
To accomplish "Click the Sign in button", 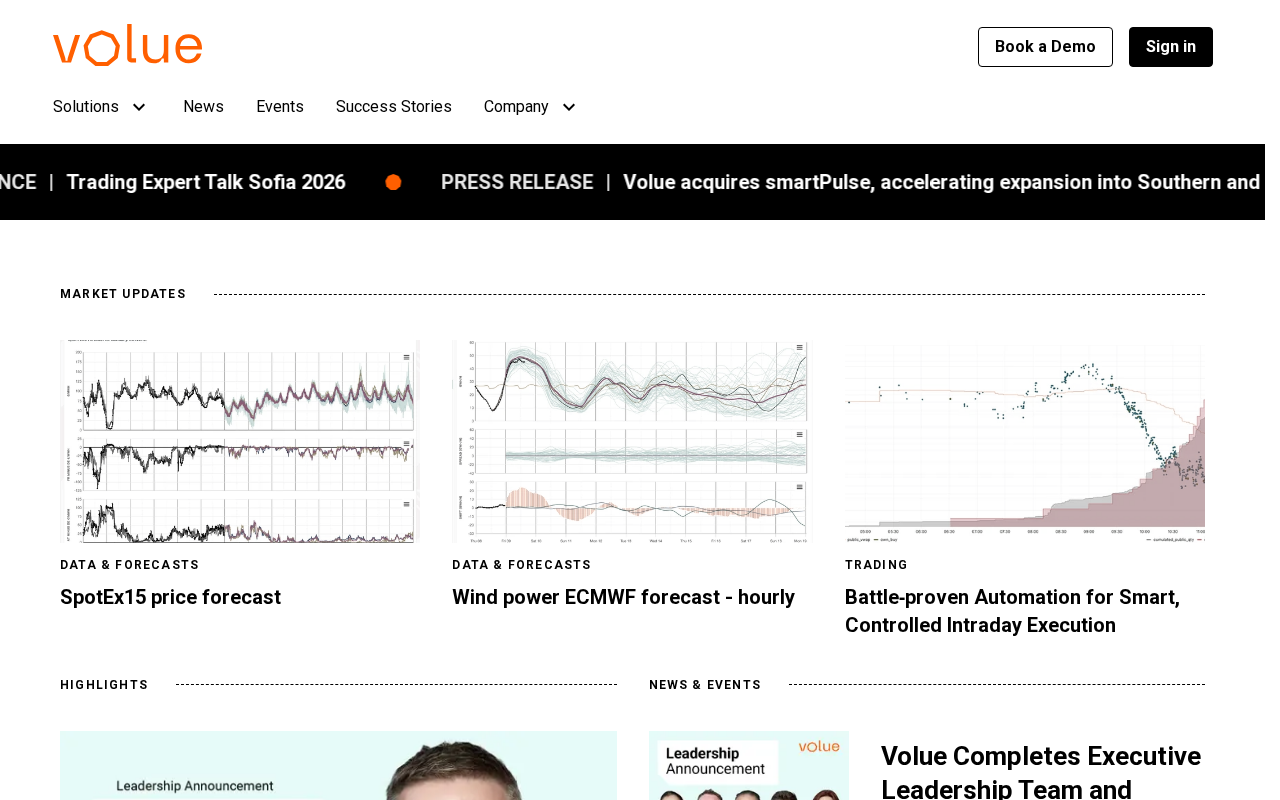I will (x=1171, y=47).
